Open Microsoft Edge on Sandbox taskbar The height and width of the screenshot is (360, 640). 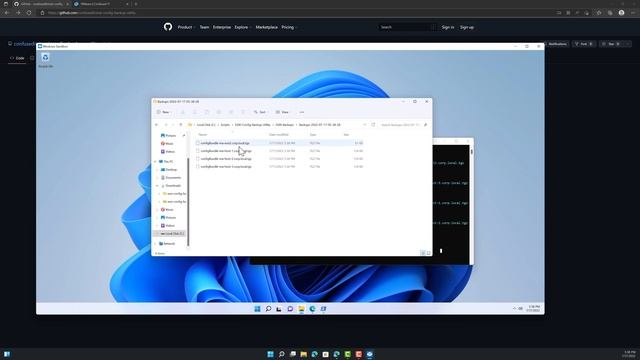click(312, 309)
